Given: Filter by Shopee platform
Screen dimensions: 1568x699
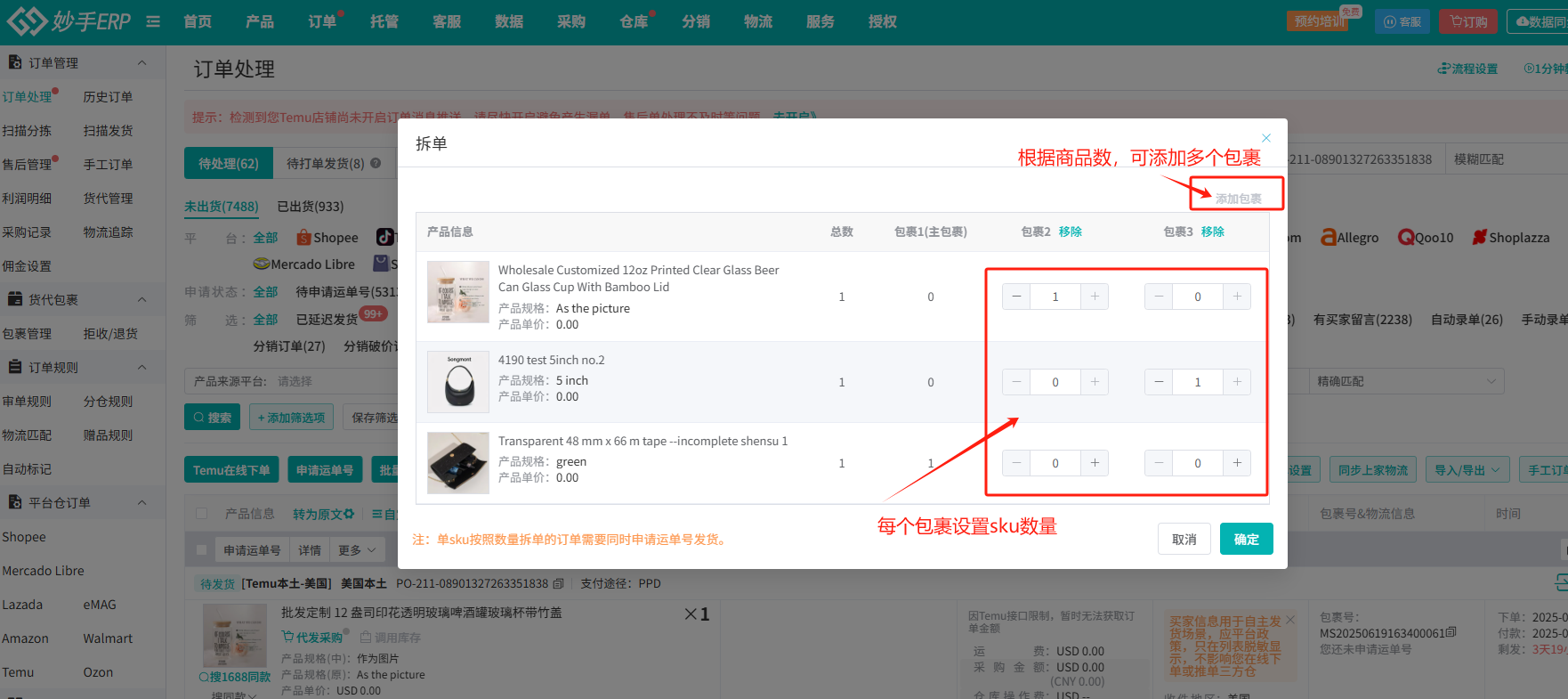Looking at the screenshot, I should pos(327,238).
